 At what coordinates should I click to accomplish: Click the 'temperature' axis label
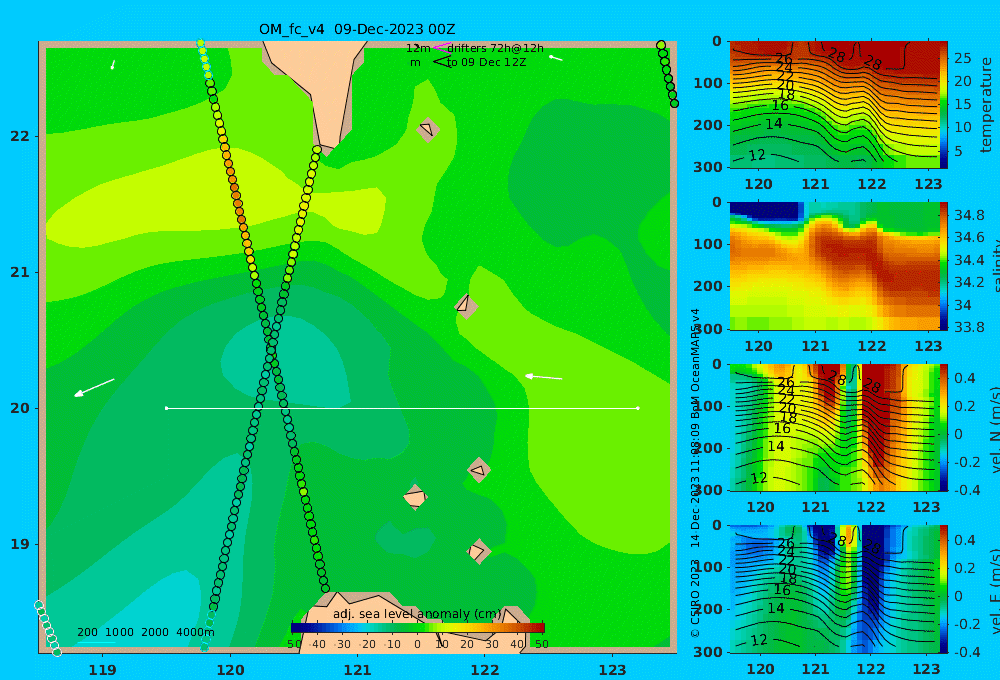pos(986,105)
